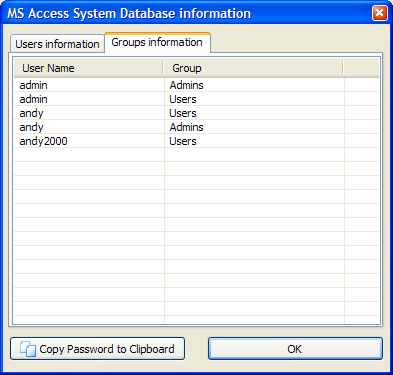Confirm the dialog with OK
This screenshot has width=393, height=375.
coord(295,349)
